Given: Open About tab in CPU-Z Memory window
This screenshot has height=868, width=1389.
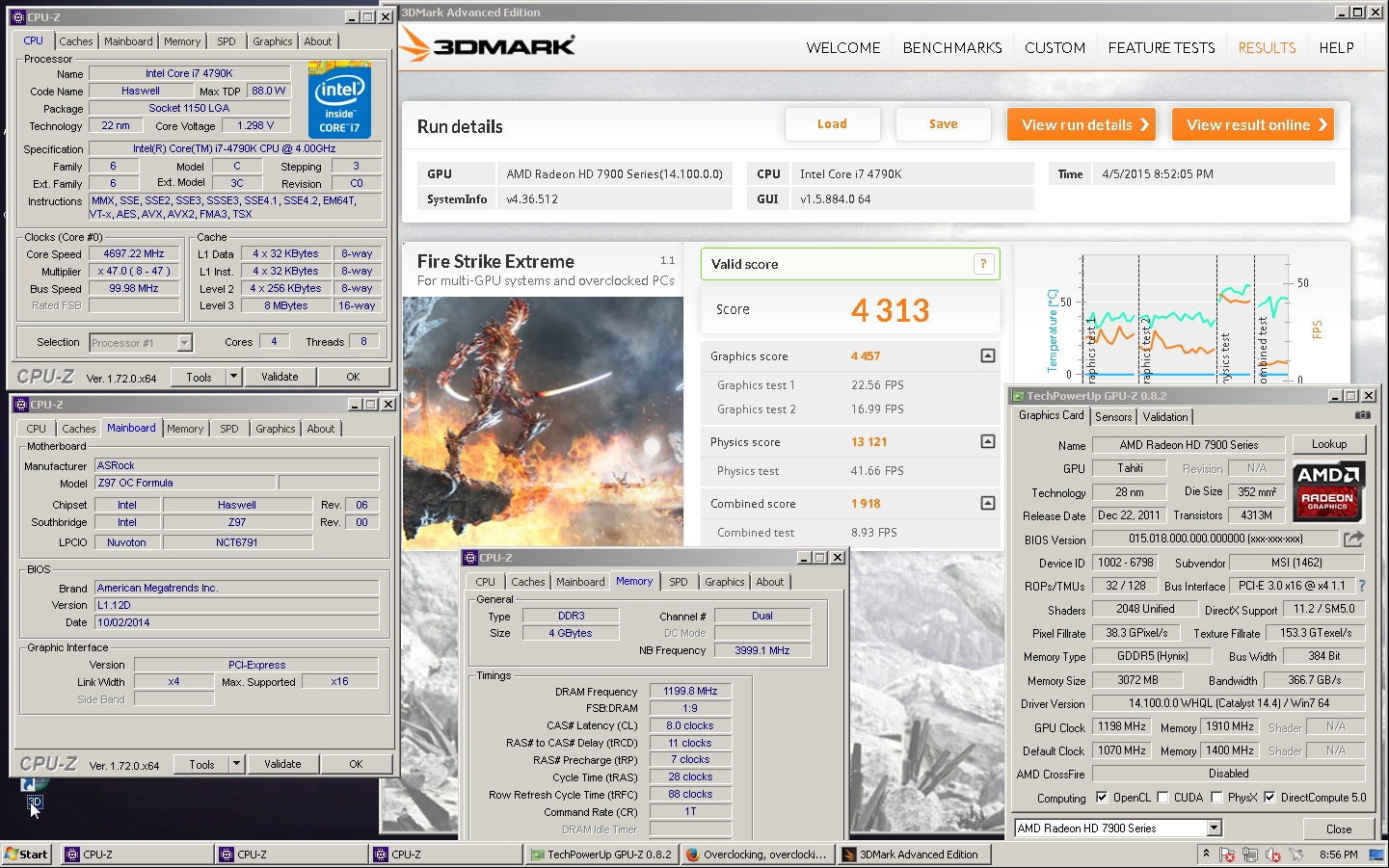Looking at the screenshot, I should coord(770,582).
